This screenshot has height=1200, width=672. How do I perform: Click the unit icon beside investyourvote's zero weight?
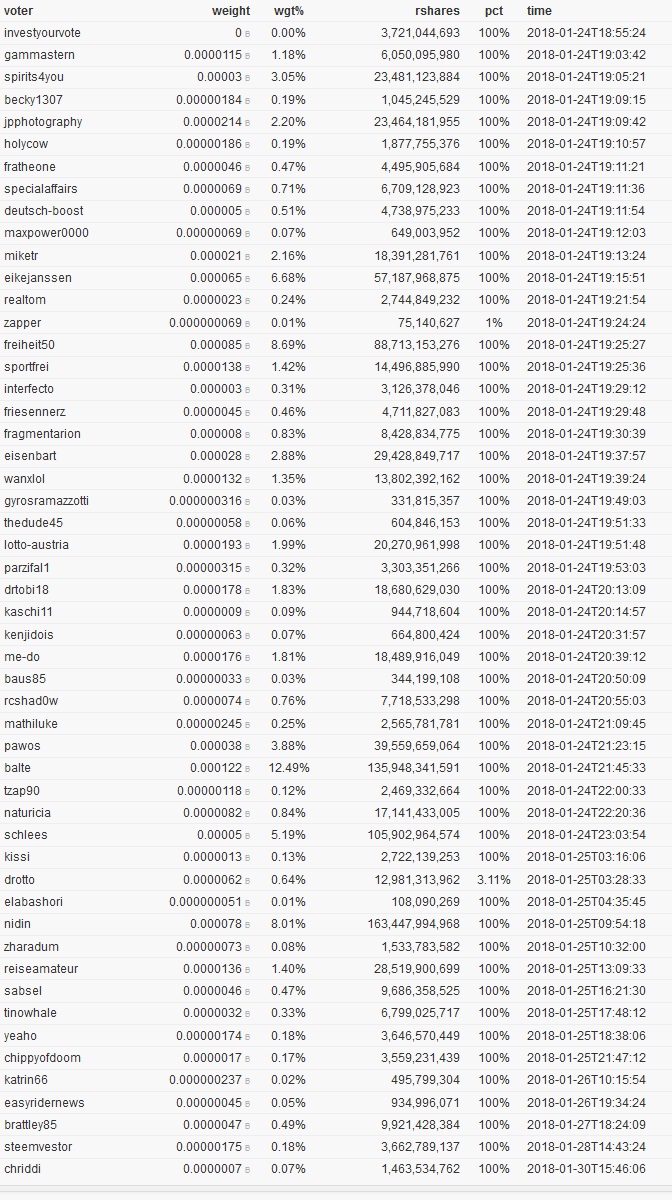point(248,34)
